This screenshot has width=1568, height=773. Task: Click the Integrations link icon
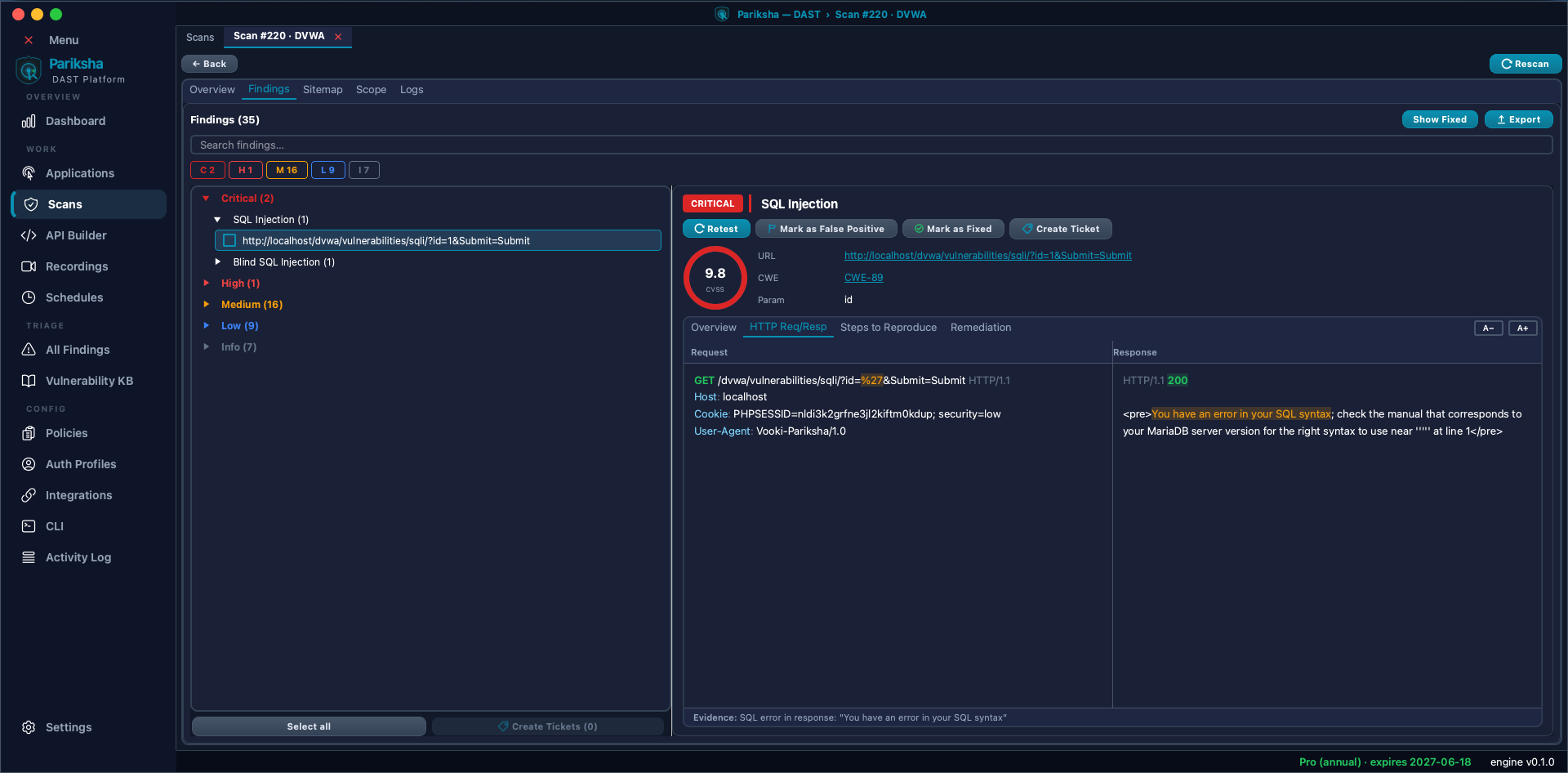[x=29, y=495]
